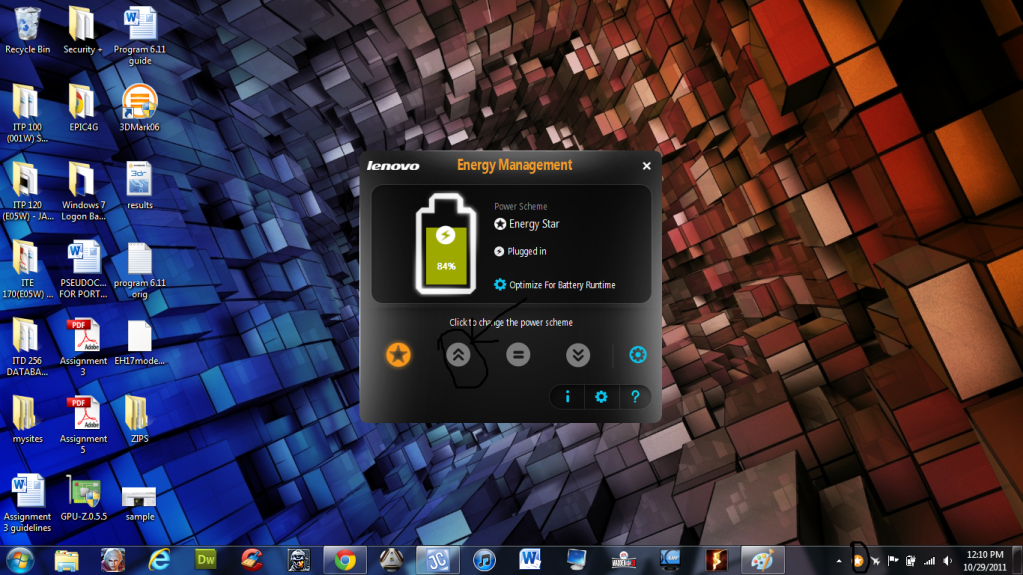Select Assignment 3 PDF file

[83, 347]
